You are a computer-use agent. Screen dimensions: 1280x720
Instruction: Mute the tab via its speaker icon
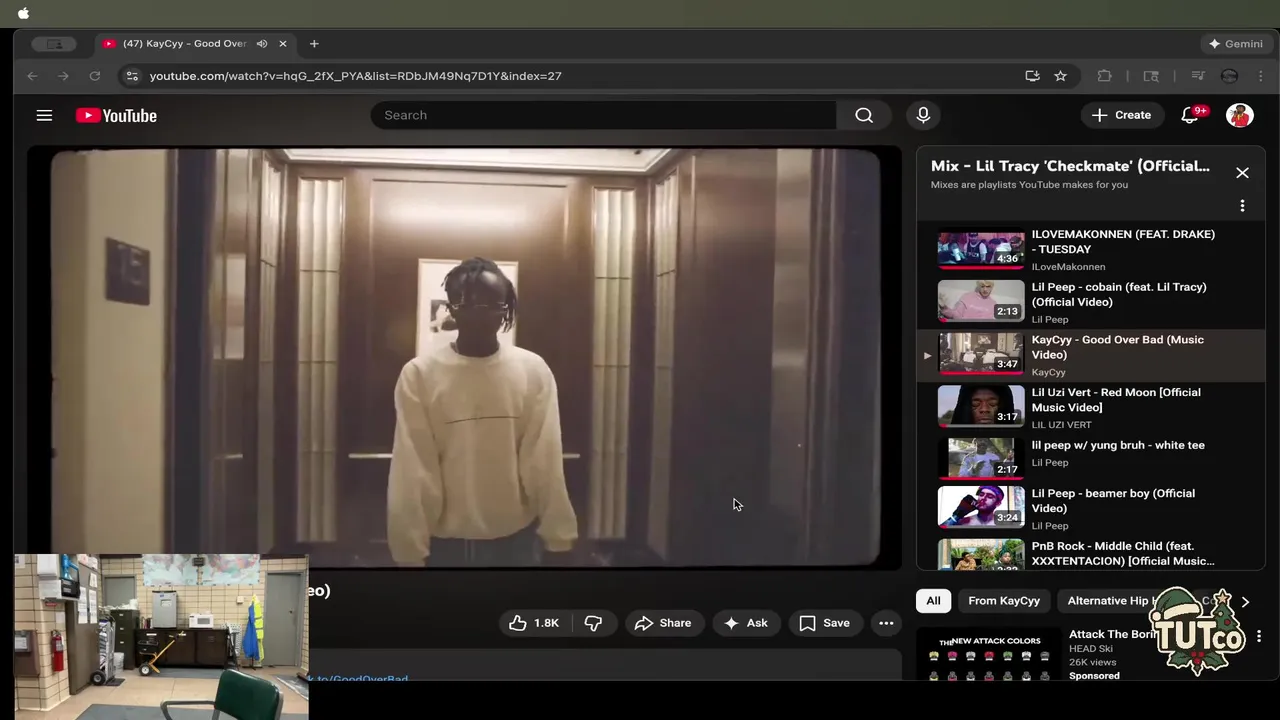(x=262, y=44)
